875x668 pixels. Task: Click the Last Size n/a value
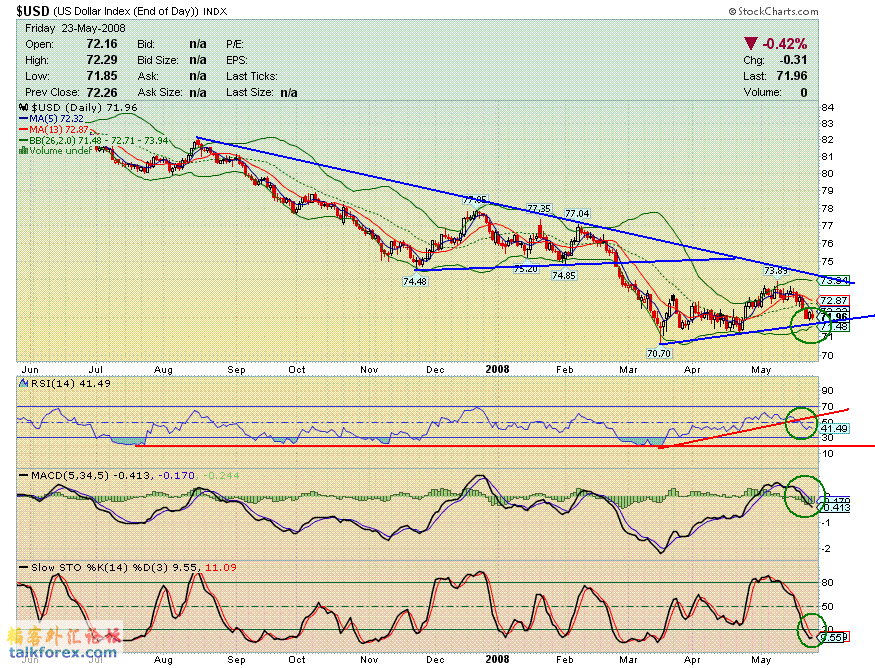[289, 92]
